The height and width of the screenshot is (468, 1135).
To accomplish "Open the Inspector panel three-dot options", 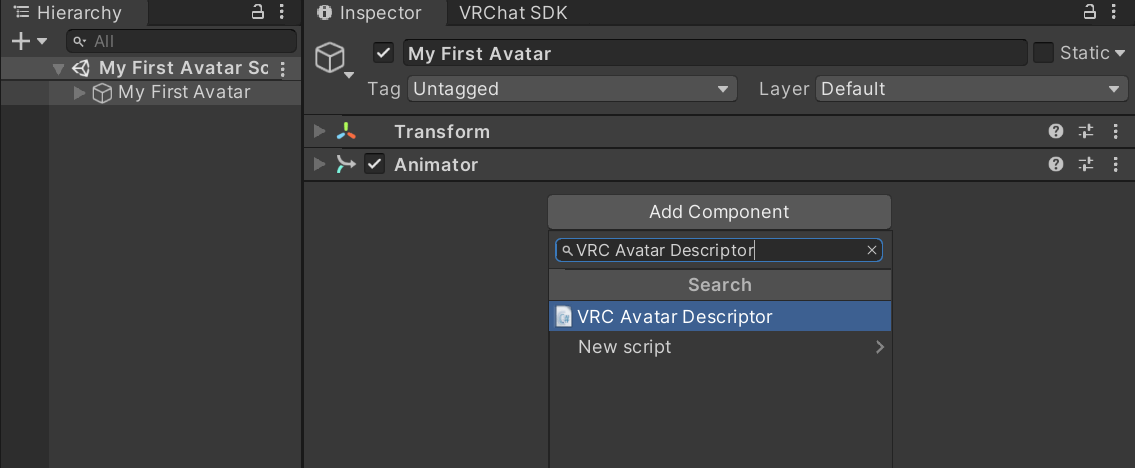I will tap(1118, 13).
